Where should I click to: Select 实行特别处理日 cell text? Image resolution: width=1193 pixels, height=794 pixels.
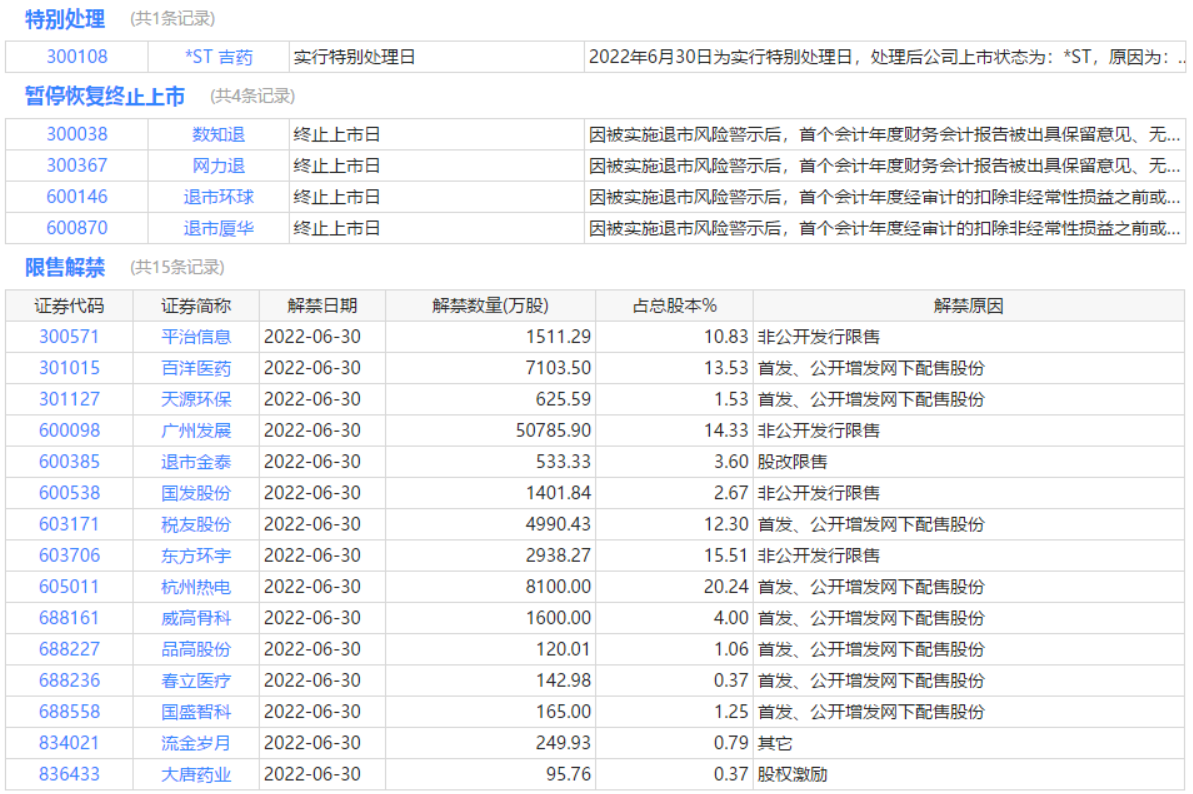pos(355,57)
